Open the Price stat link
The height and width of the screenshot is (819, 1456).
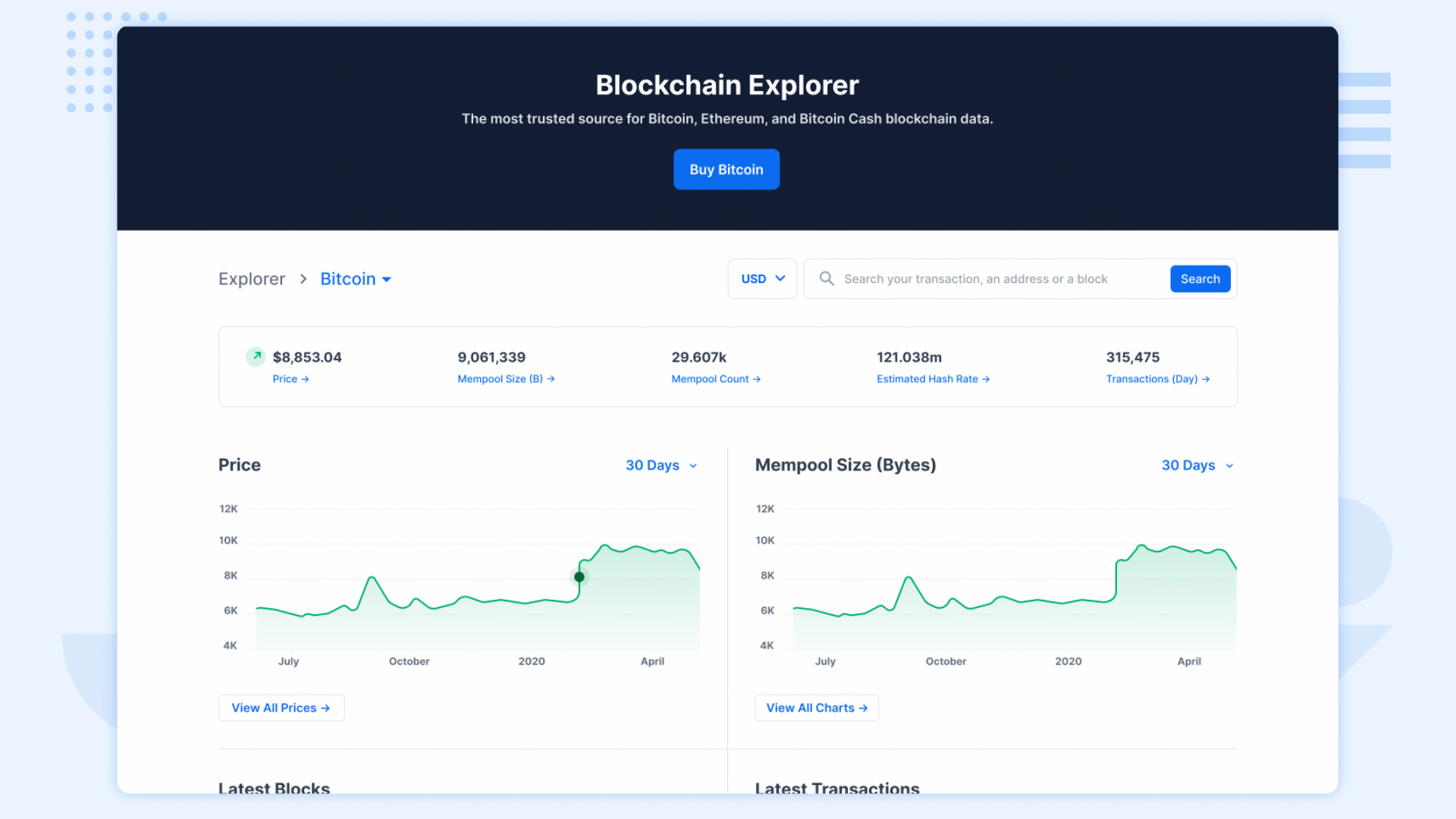290,378
